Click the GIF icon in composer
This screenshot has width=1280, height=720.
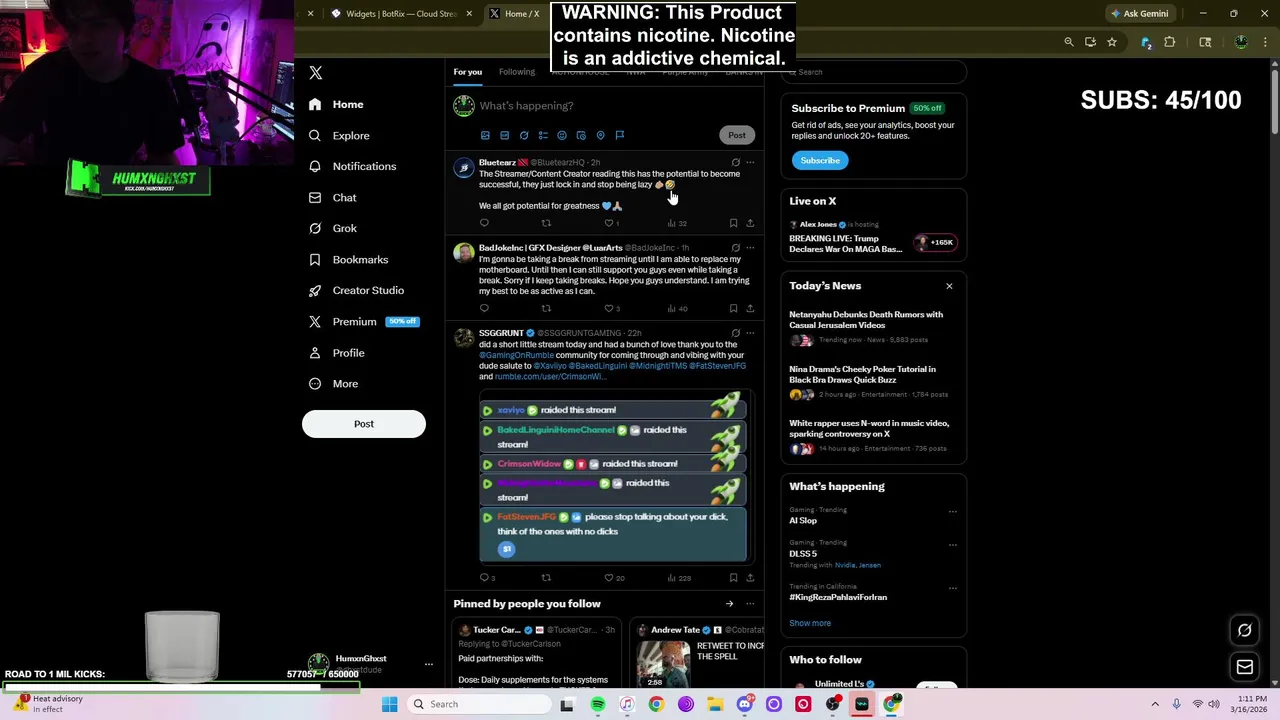coord(504,135)
